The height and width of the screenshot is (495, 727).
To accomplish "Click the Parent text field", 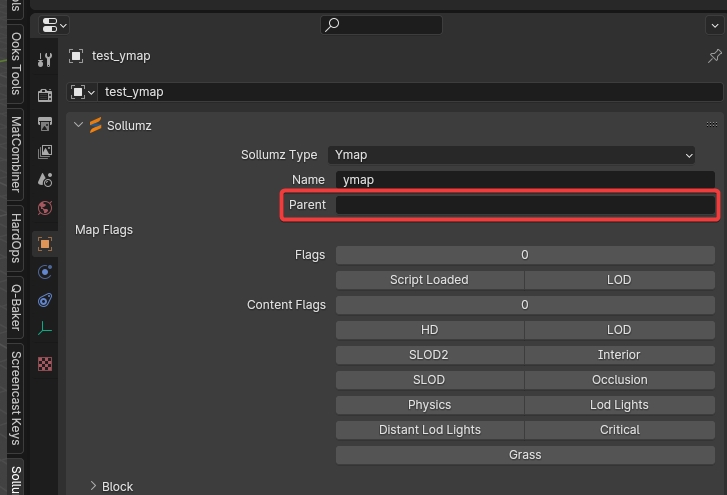I will [524, 205].
